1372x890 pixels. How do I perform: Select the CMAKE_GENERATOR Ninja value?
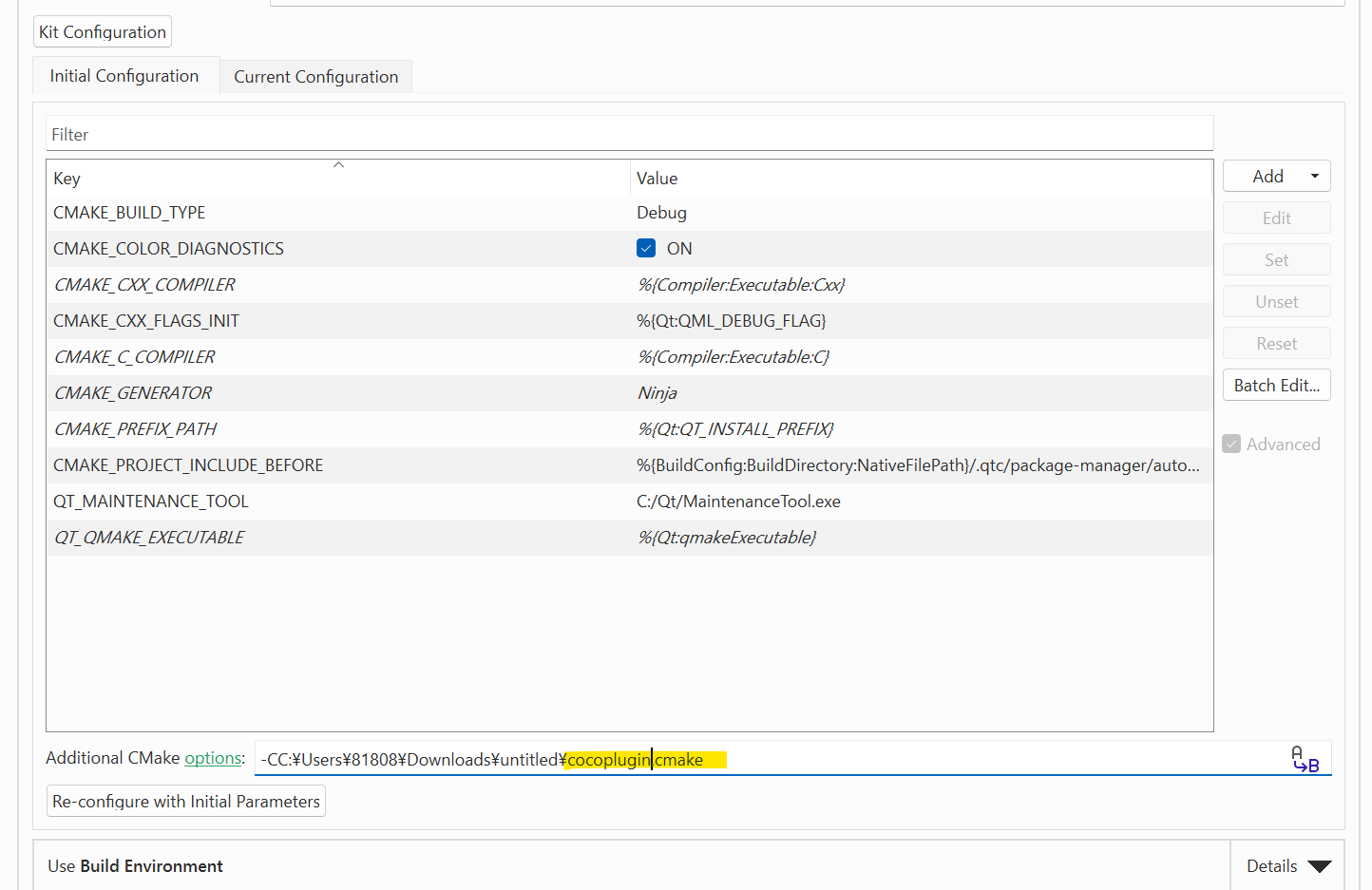657,393
